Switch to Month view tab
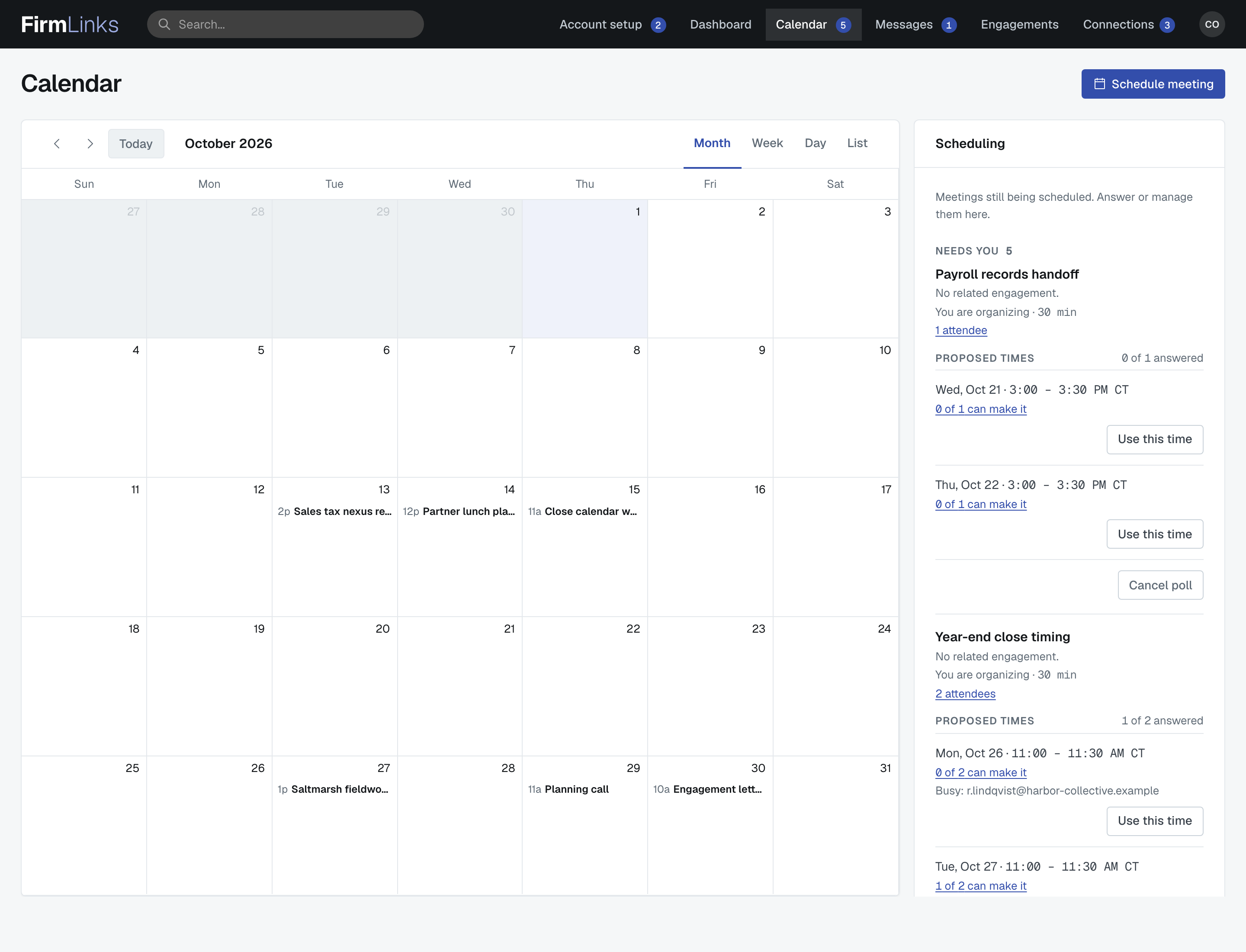The width and height of the screenshot is (1246, 952). 712,143
